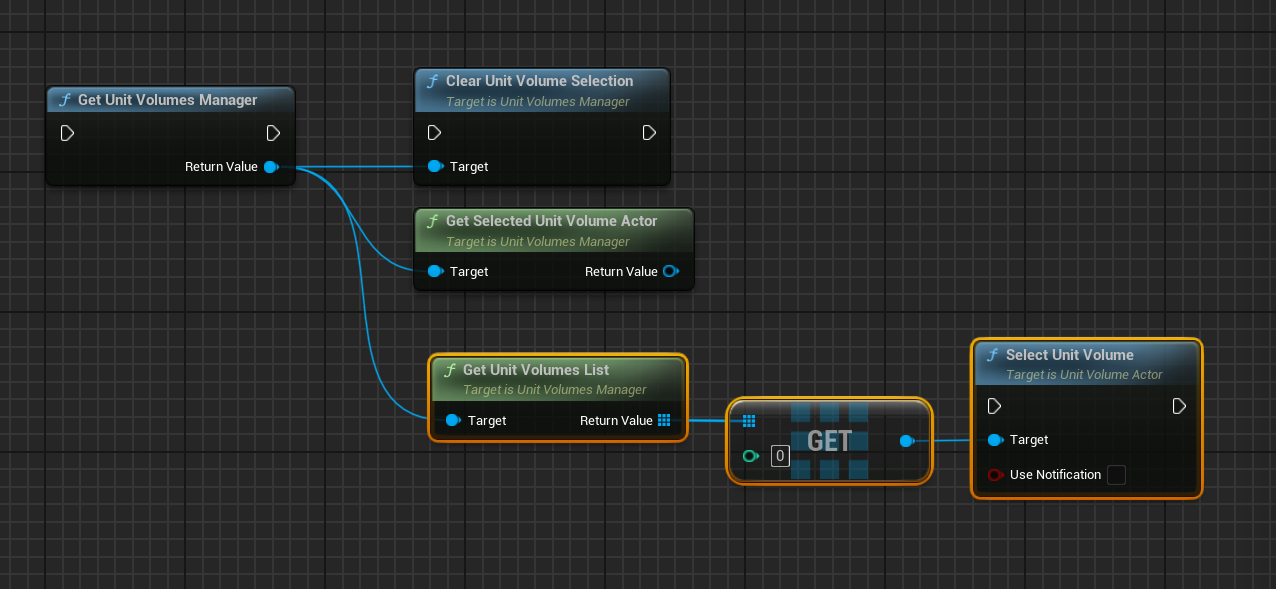Click the GET node index input field
The image size is (1276, 589).
pos(781,457)
